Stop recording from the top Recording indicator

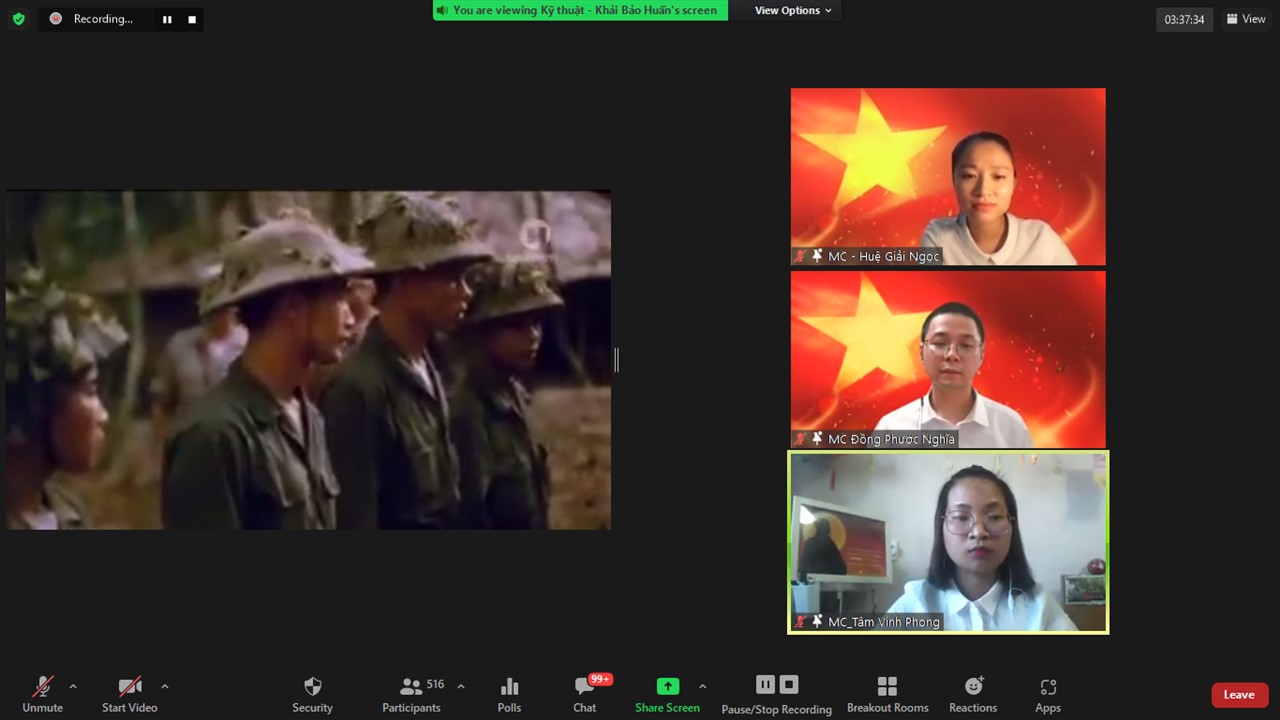click(192, 19)
